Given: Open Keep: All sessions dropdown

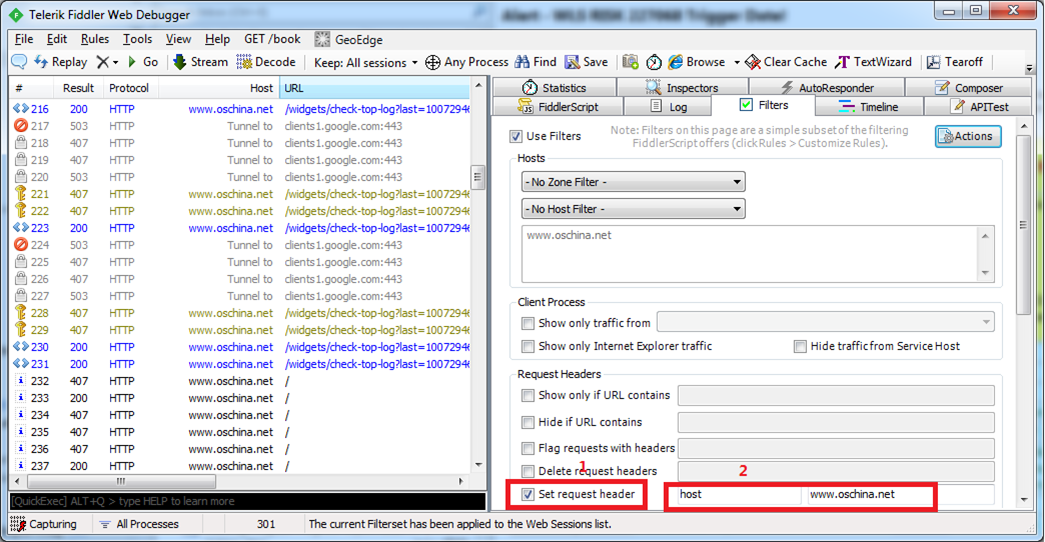Looking at the screenshot, I should (365, 63).
